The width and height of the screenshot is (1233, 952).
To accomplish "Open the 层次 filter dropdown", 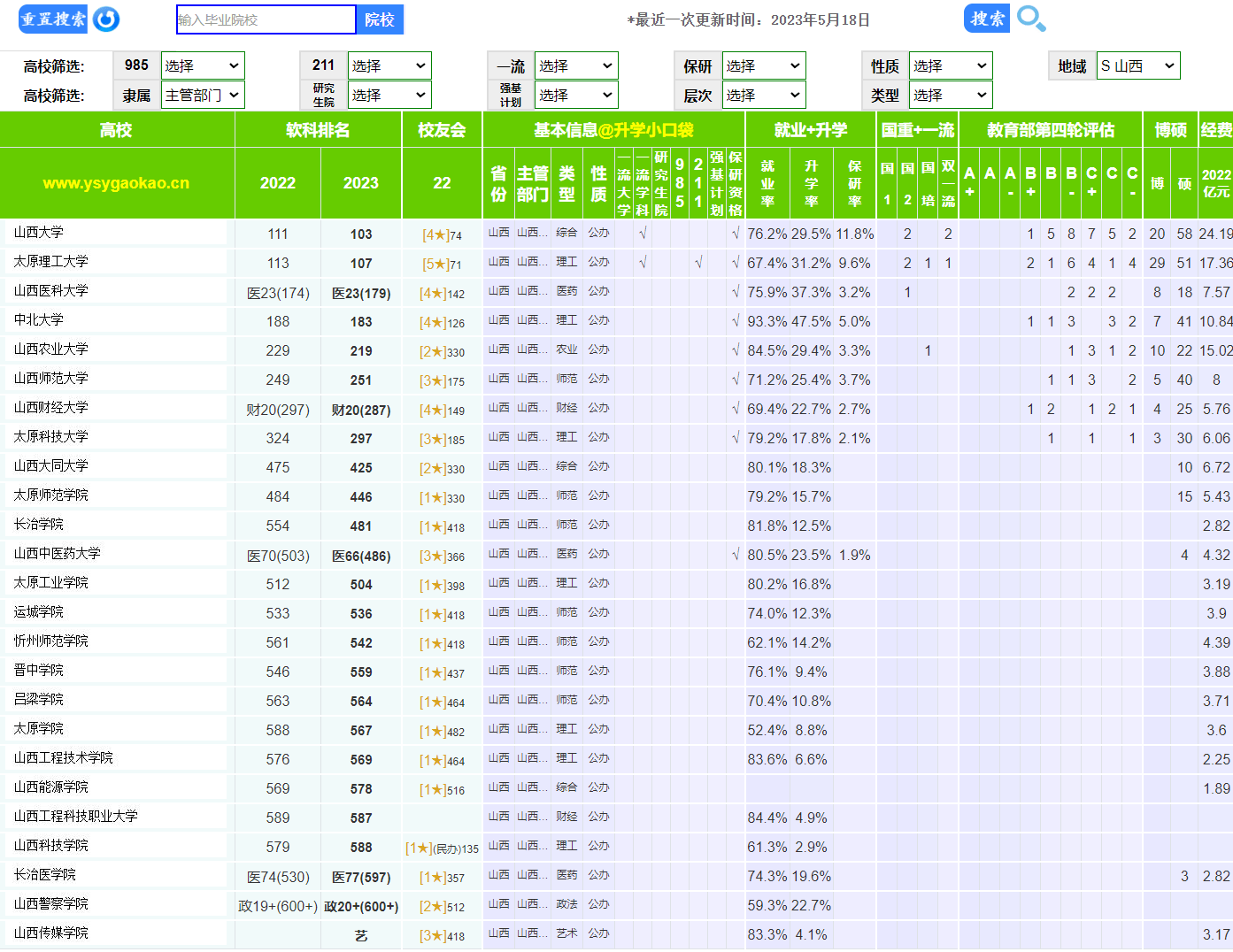I will [763, 96].
